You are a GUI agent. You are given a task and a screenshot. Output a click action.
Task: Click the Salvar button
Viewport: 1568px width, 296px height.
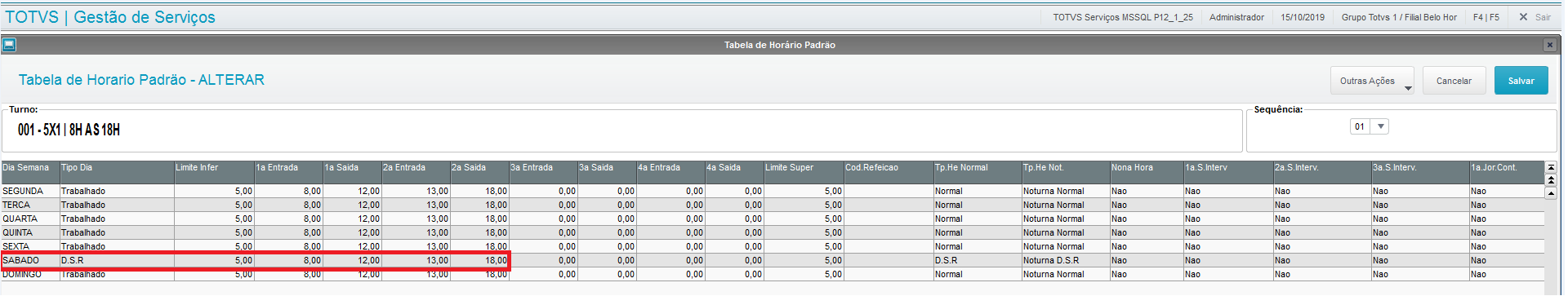pyautogui.click(x=1521, y=81)
